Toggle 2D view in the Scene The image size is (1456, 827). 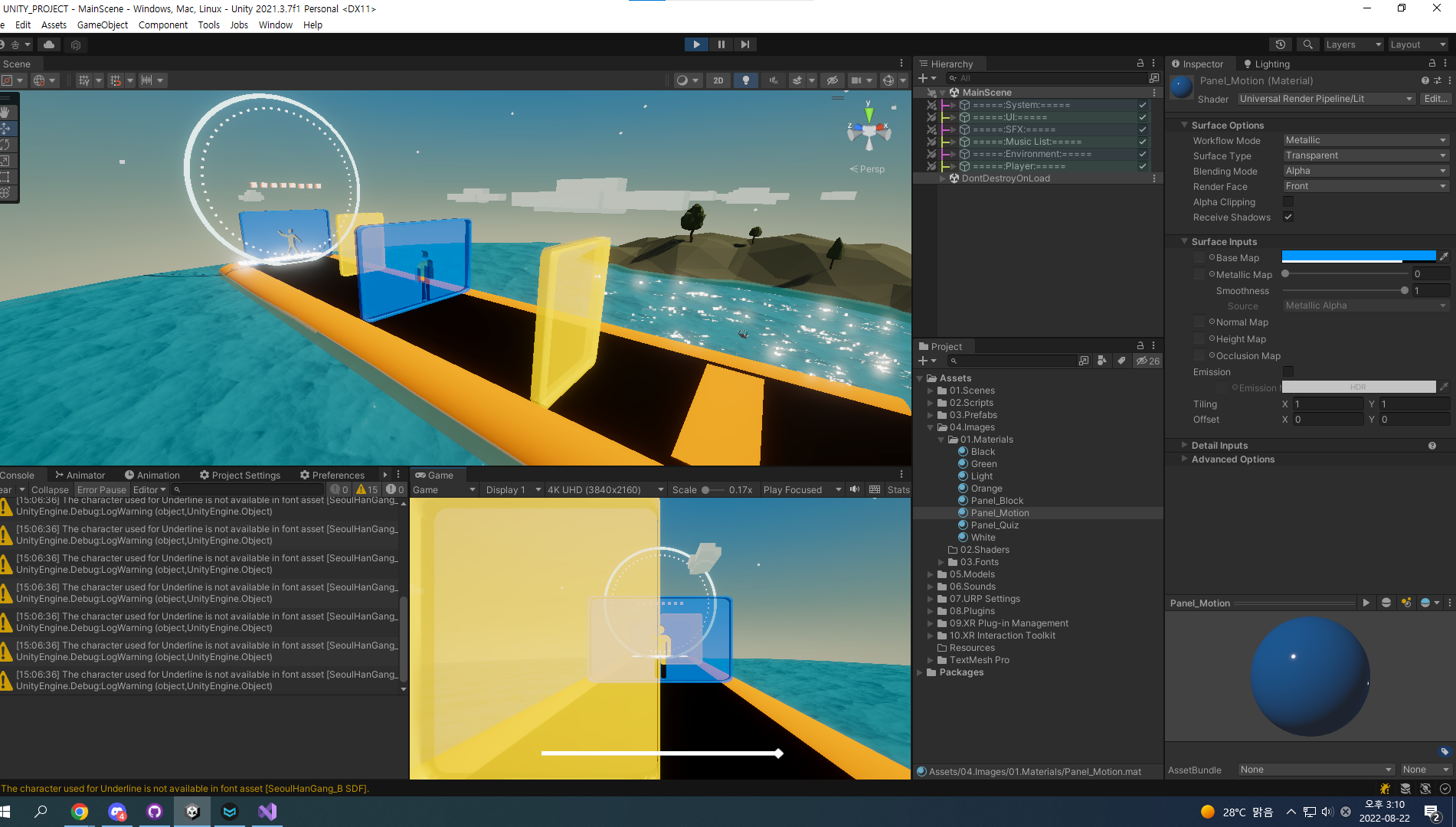(x=718, y=80)
